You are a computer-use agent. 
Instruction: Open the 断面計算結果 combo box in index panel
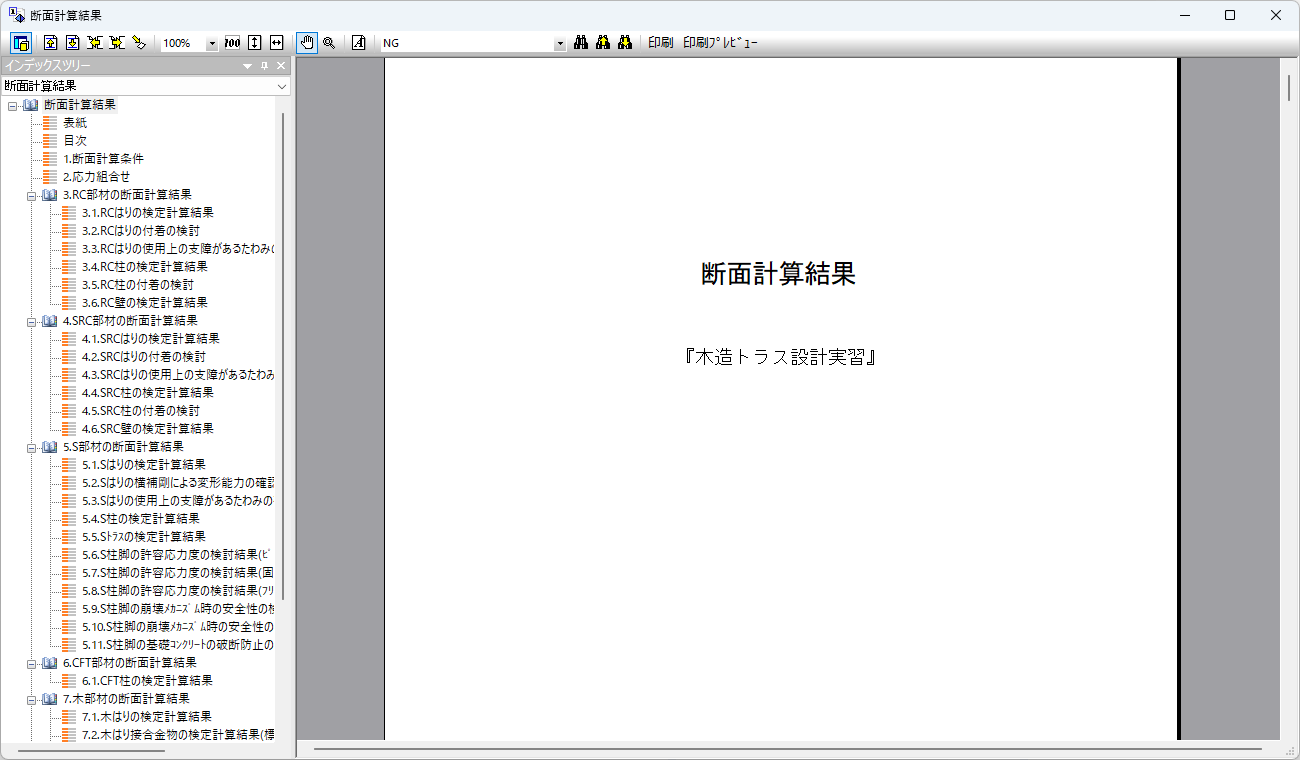pyautogui.click(x=146, y=86)
